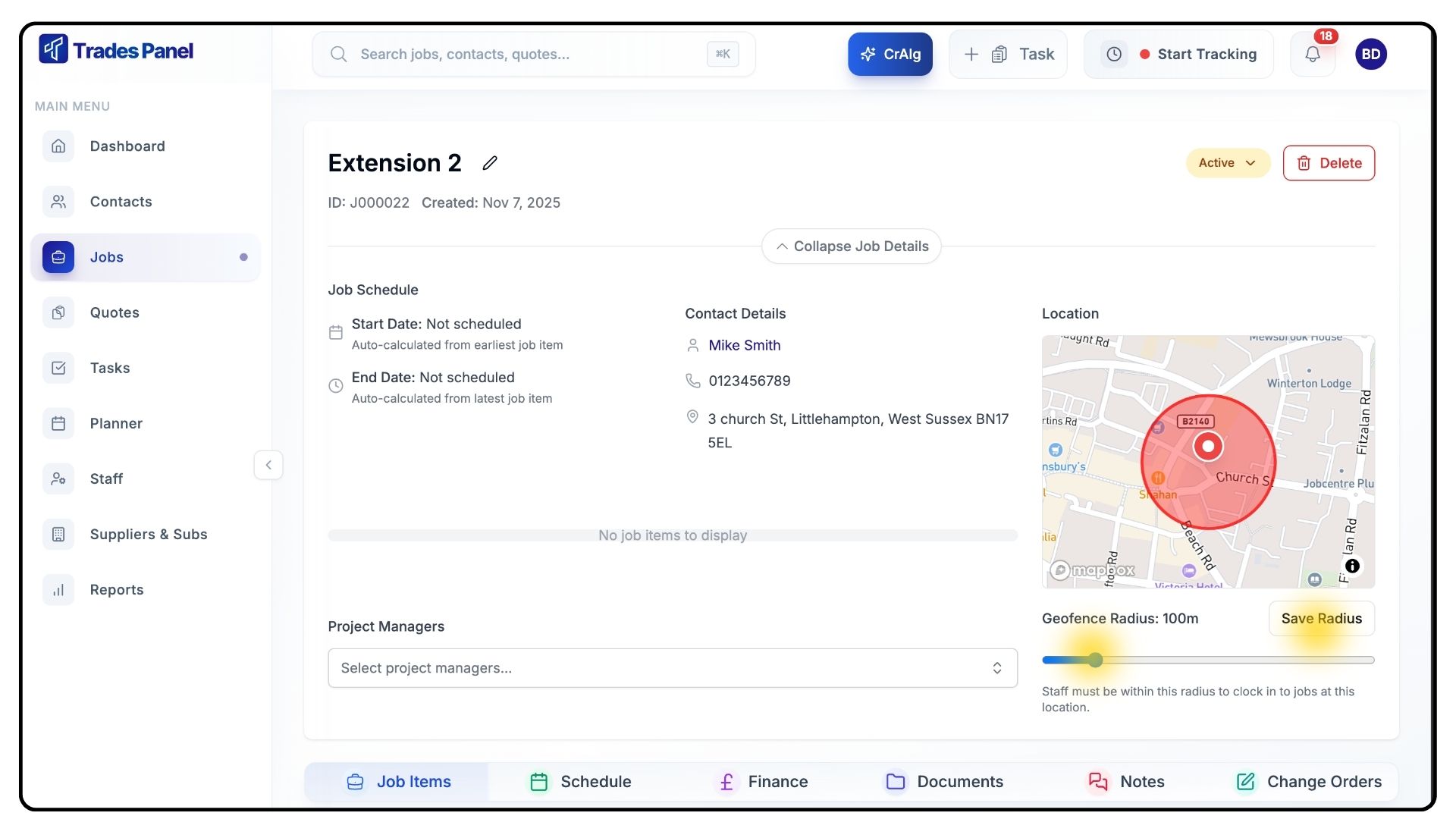
Task: Switch to the Change Orders tab
Action: (x=1309, y=781)
